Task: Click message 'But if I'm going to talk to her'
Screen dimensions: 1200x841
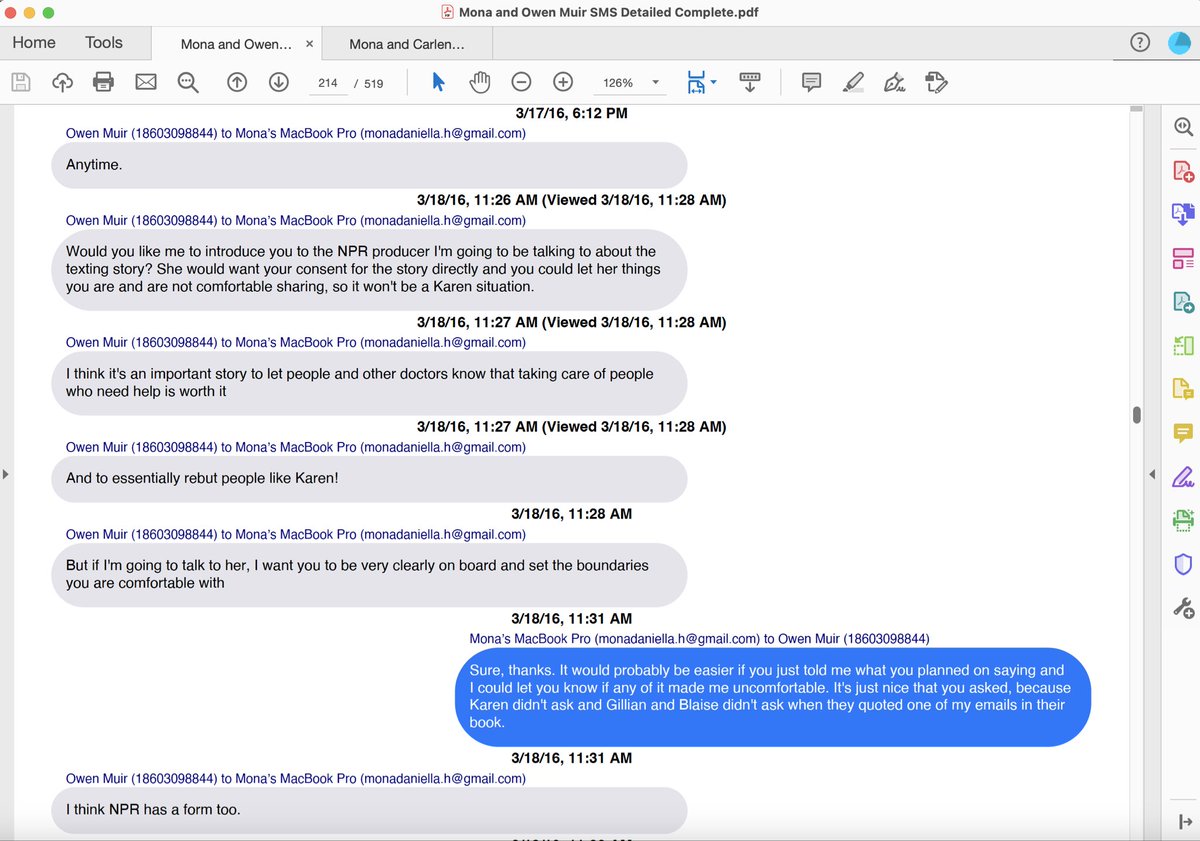Action: point(369,574)
